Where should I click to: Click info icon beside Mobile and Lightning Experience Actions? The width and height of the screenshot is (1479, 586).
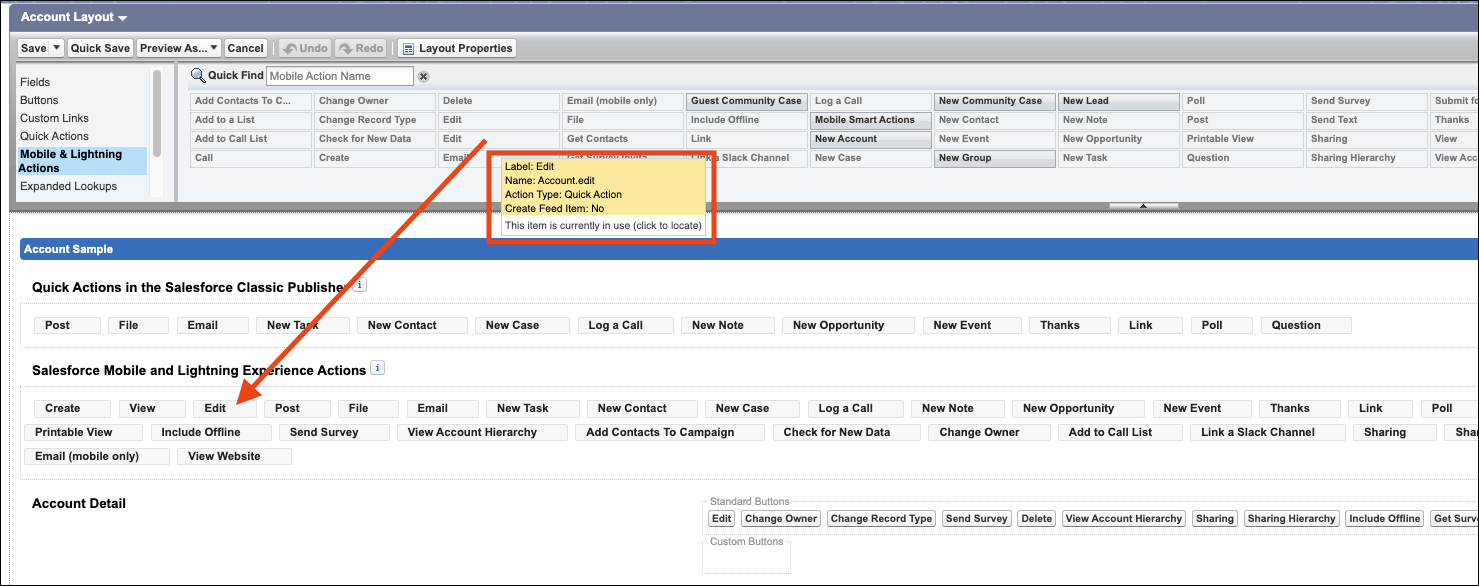click(377, 368)
